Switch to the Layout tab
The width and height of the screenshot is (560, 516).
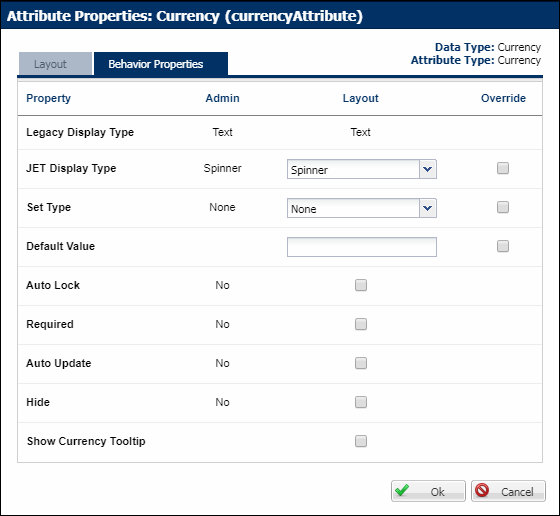point(55,64)
